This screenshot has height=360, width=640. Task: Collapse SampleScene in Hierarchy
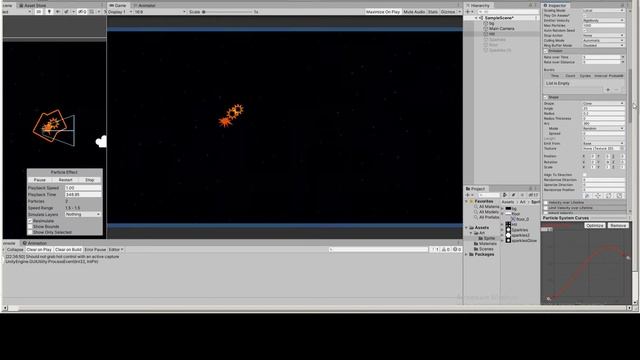tap(476, 18)
